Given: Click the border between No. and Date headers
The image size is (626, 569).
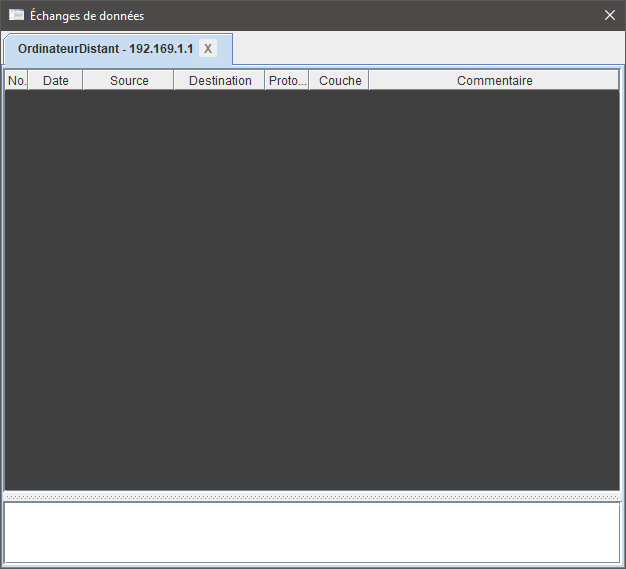Looking at the screenshot, I should (28, 80).
